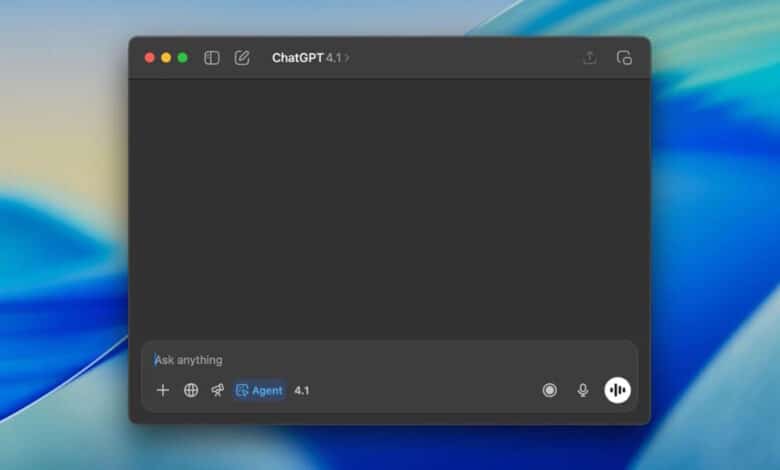Click the circular record icon
Screen dimensions: 780x470
(x=550, y=390)
